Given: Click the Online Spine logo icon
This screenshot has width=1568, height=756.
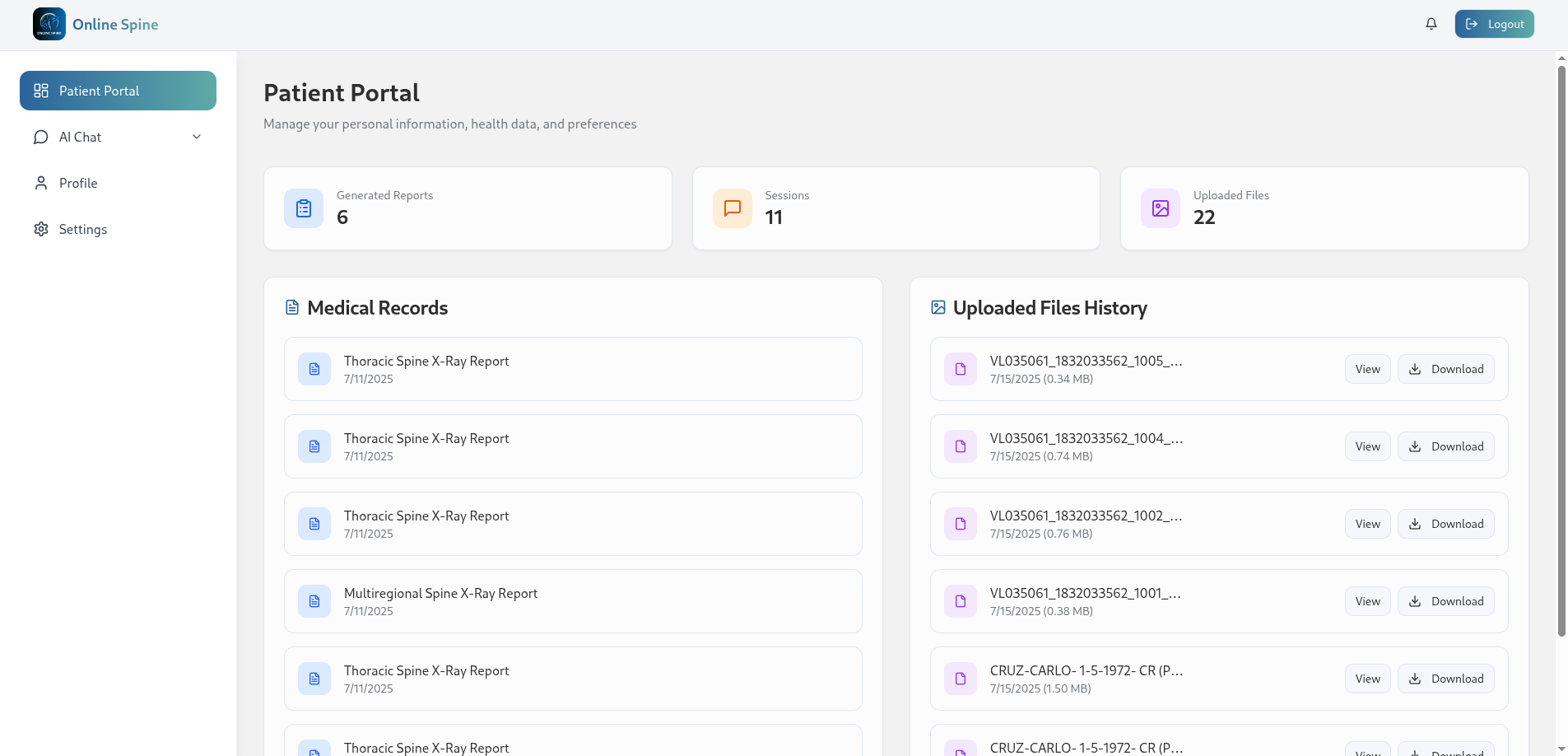Looking at the screenshot, I should click(x=49, y=24).
